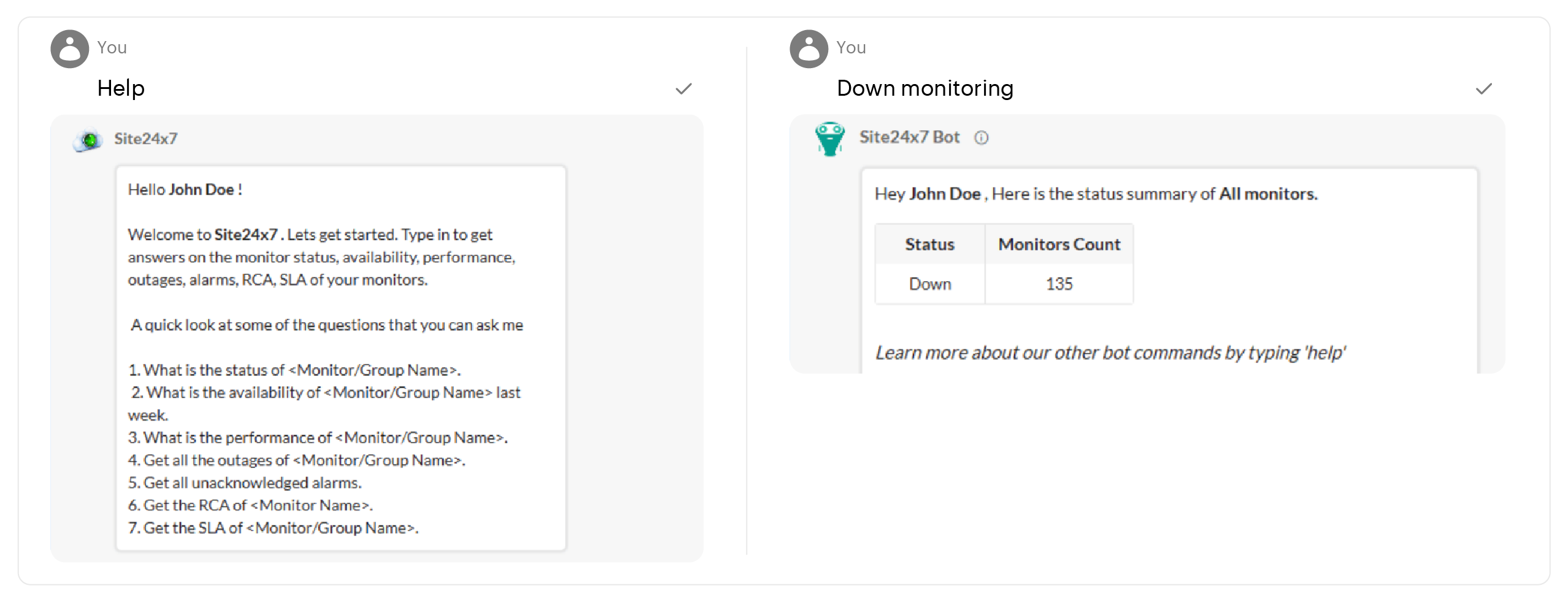This screenshot has height=602, width=1568.
Task: Click the 'Down' status cell
Action: click(930, 284)
